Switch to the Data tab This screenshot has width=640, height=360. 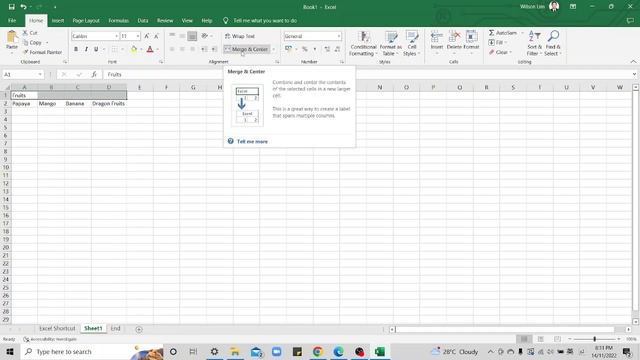pos(143,20)
